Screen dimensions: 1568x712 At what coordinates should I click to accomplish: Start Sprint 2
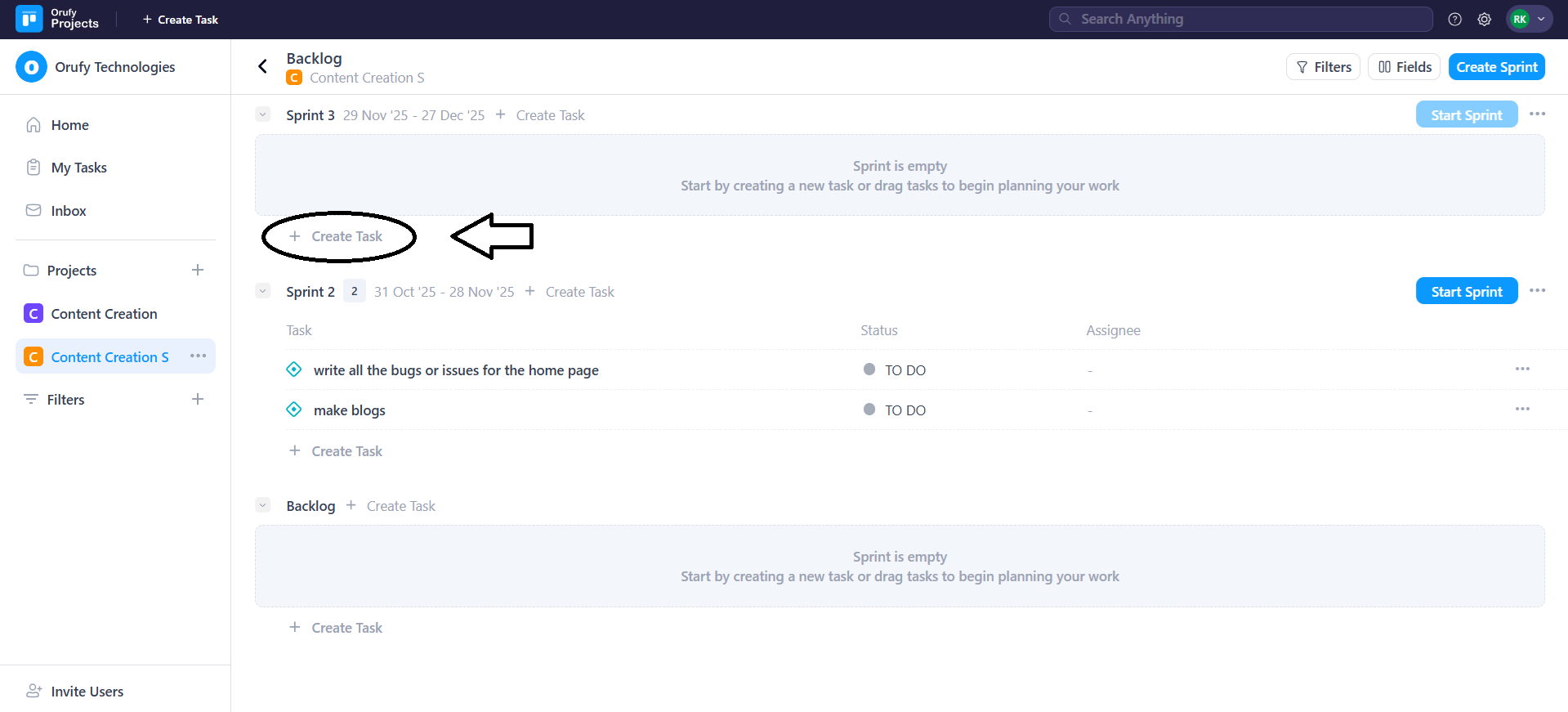point(1466,291)
